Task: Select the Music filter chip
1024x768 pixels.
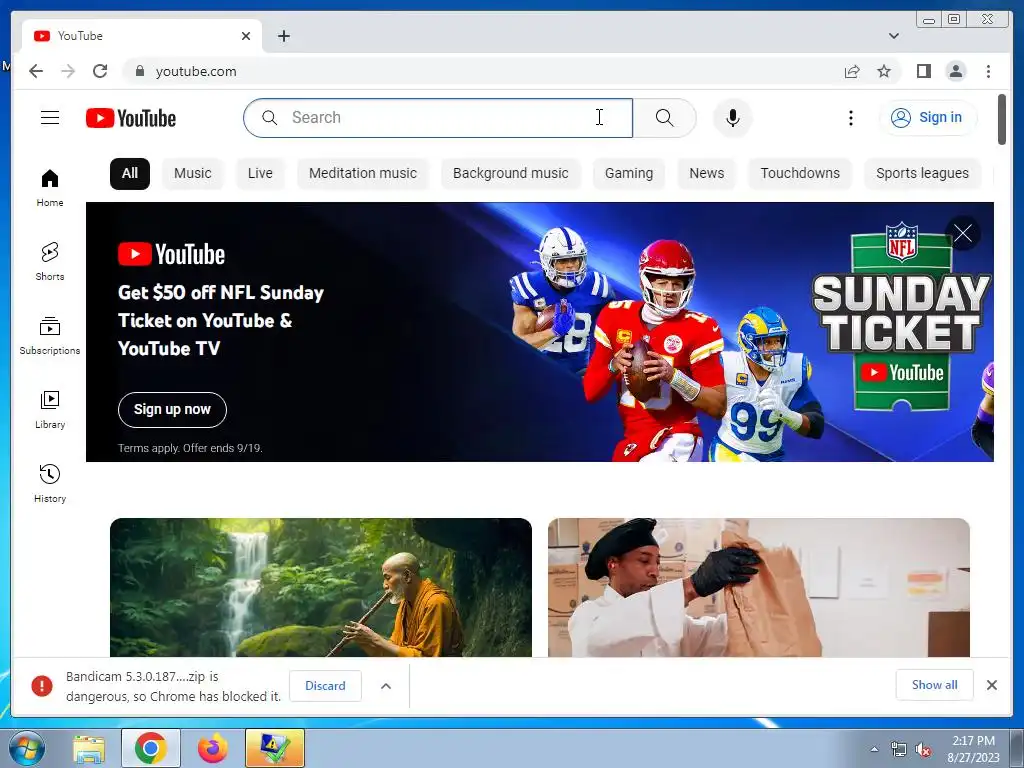Action: point(192,174)
